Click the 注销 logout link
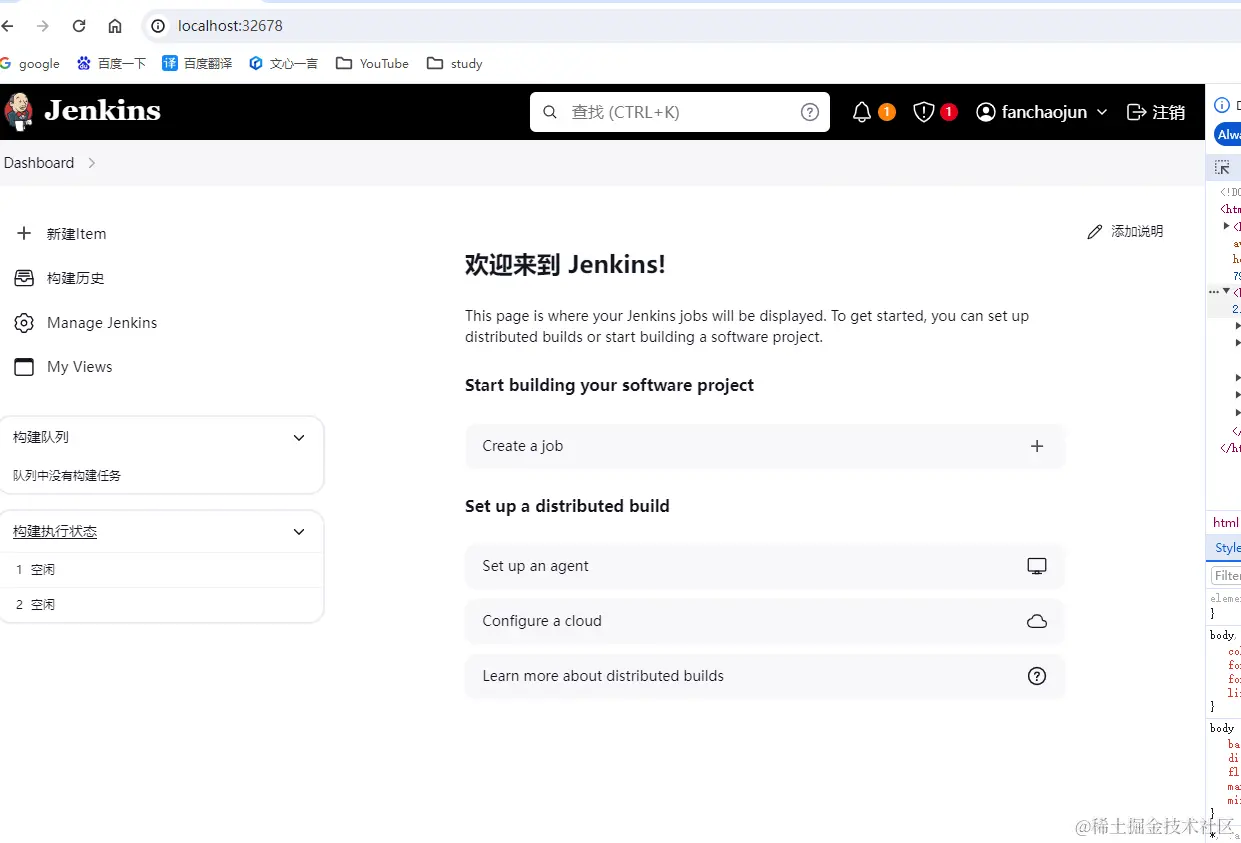Image resolution: width=1241 pixels, height=843 pixels. pyautogui.click(x=1156, y=112)
